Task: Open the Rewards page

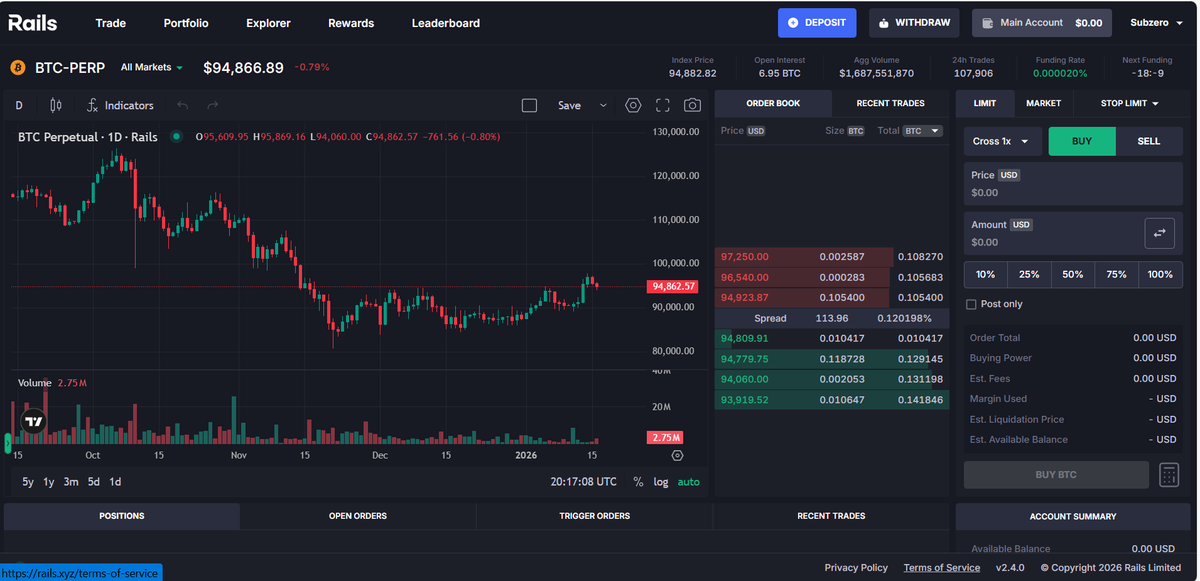Action: tap(351, 23)
